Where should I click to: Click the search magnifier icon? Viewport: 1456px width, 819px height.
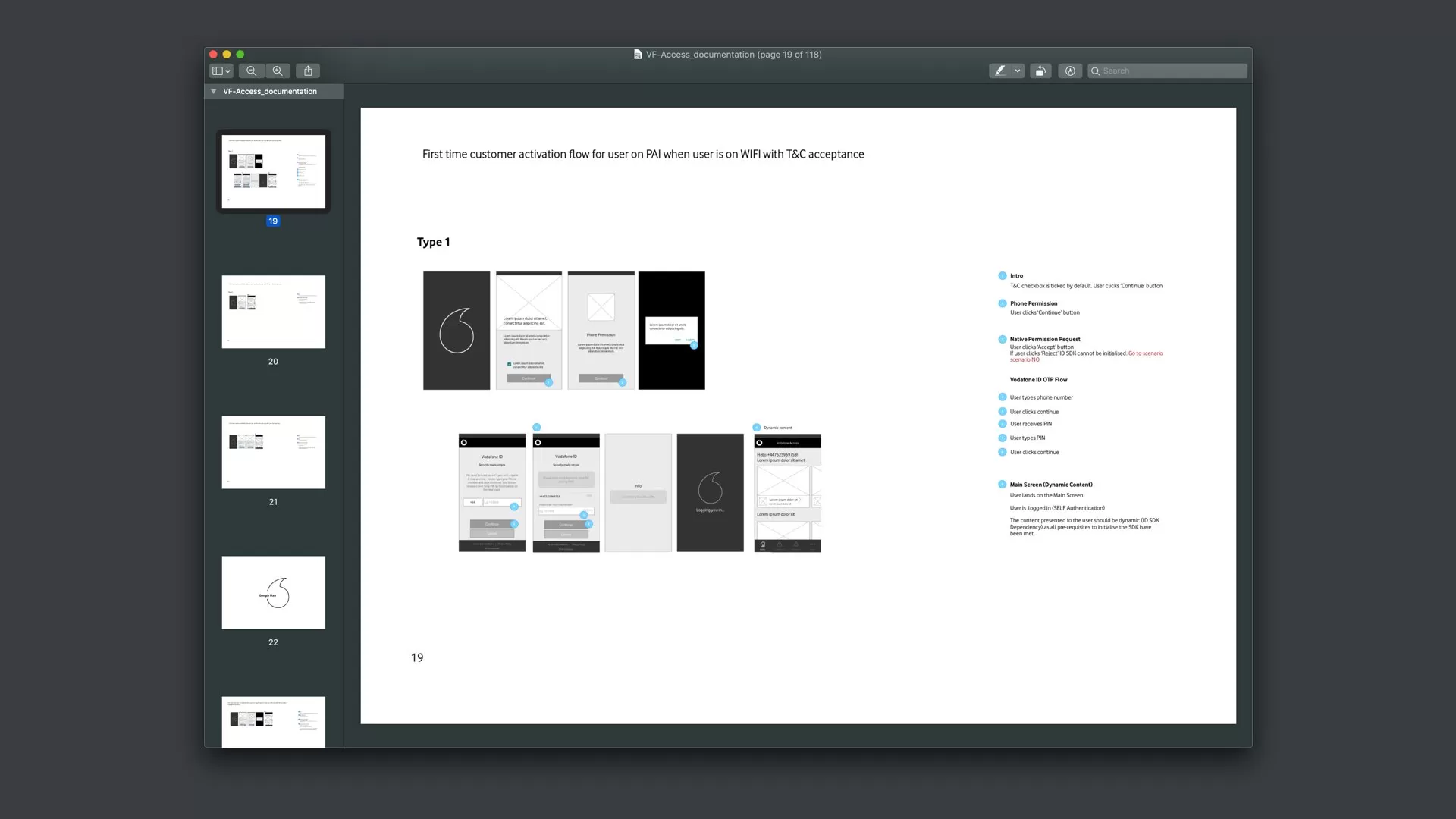(x=1095, y=71)
